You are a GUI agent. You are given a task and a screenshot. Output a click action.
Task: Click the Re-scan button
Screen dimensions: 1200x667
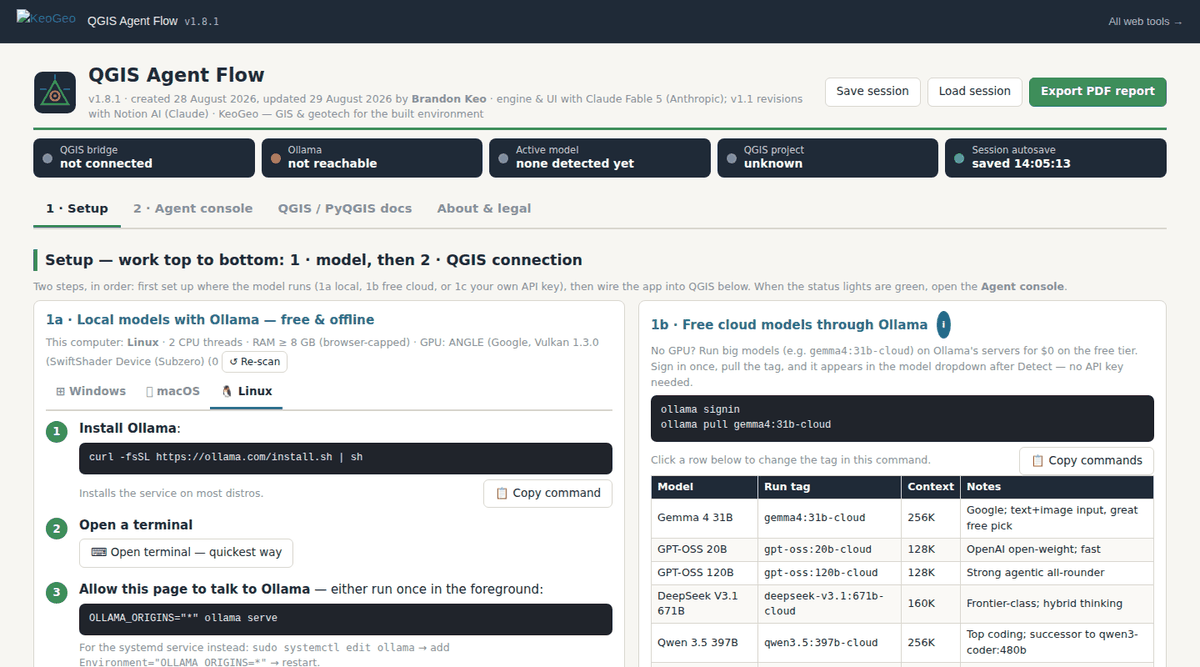coord(255,361)
